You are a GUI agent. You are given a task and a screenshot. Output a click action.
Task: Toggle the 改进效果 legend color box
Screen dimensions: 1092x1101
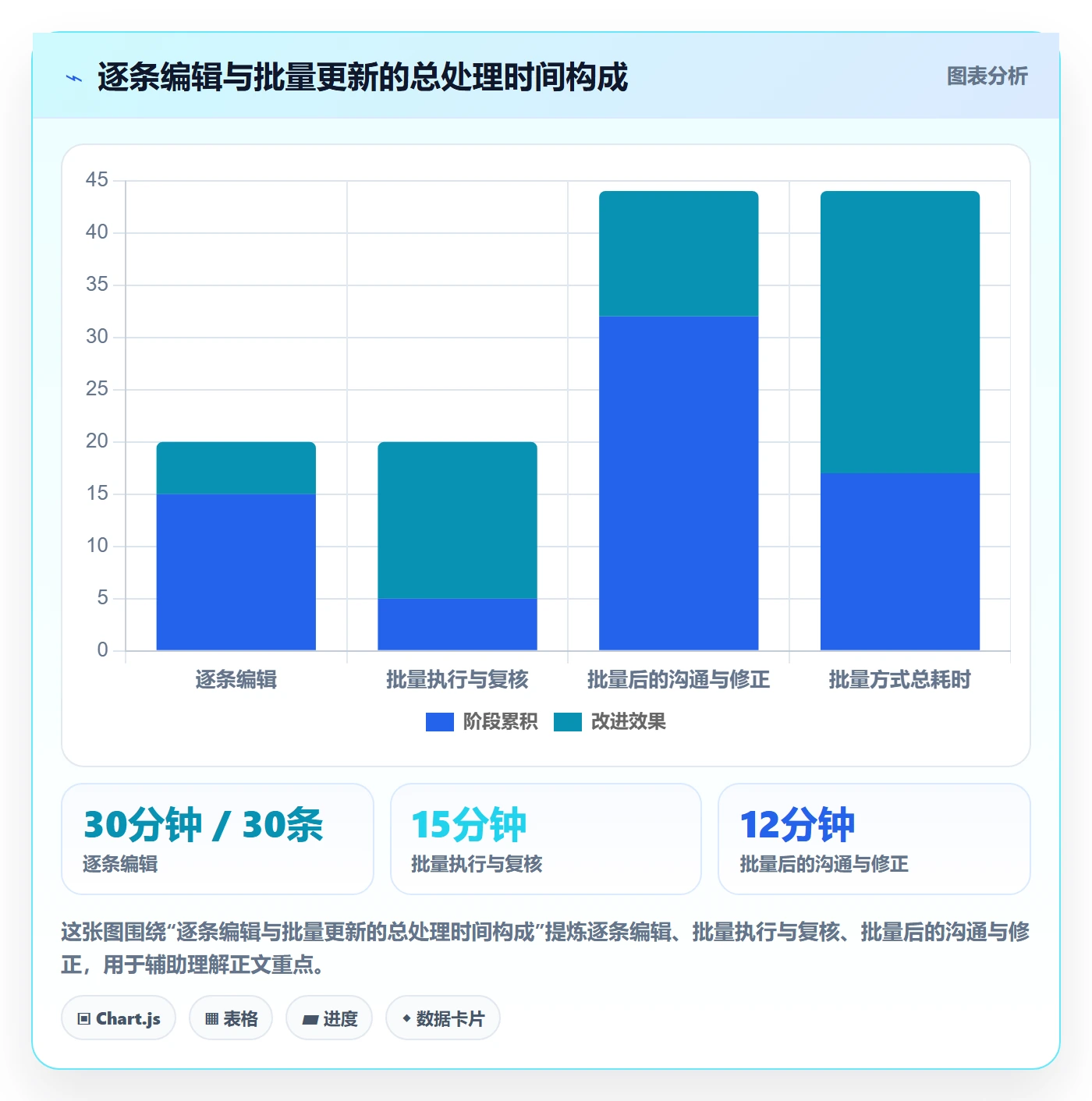(x=567, y=722)
